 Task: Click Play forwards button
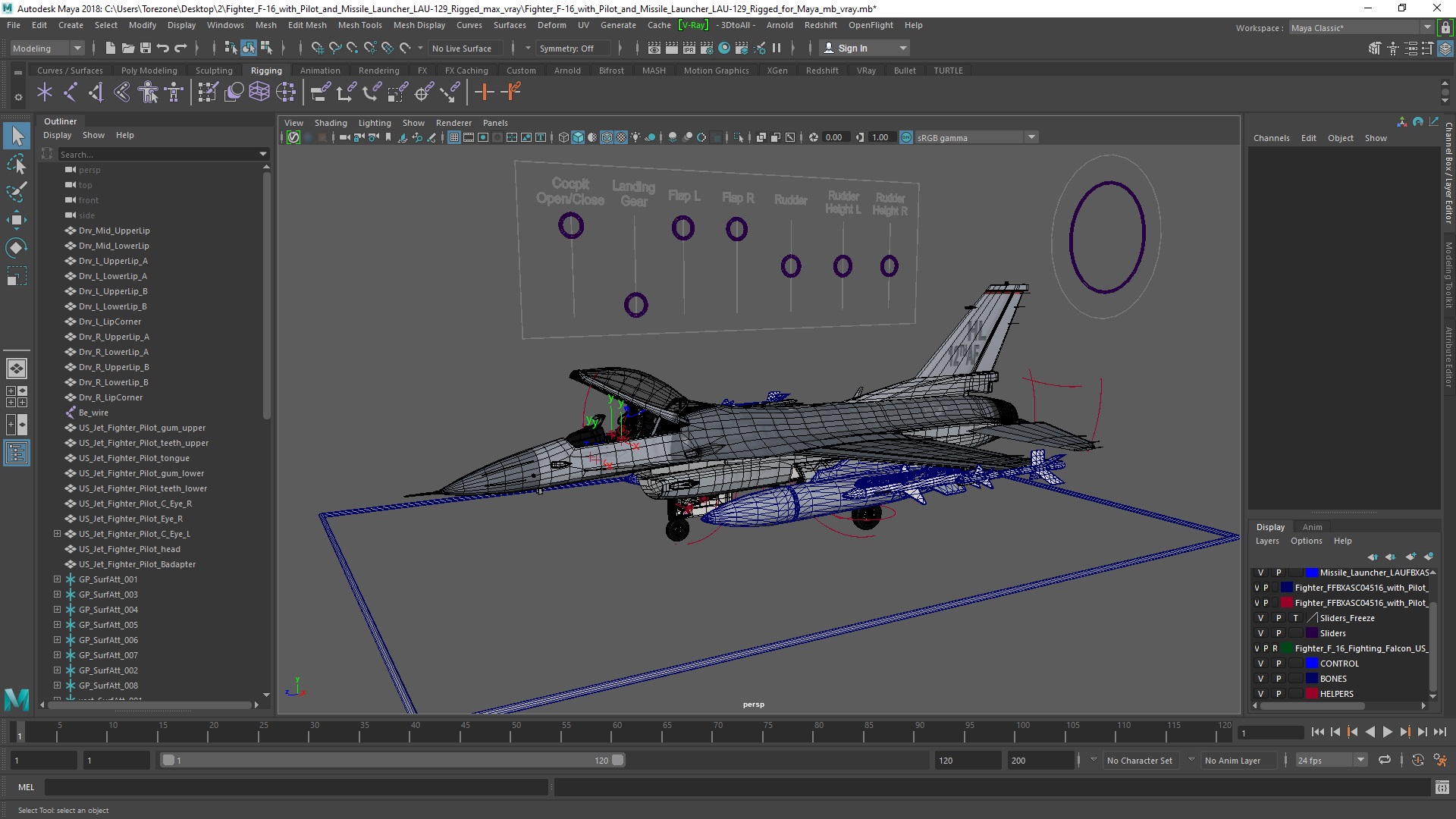click(1387, 732)
